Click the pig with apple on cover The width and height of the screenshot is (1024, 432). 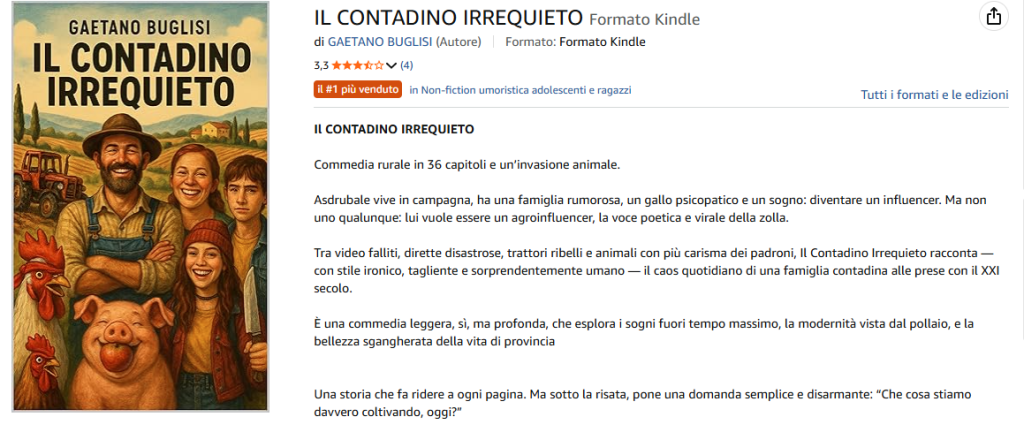tap(124, 349)
